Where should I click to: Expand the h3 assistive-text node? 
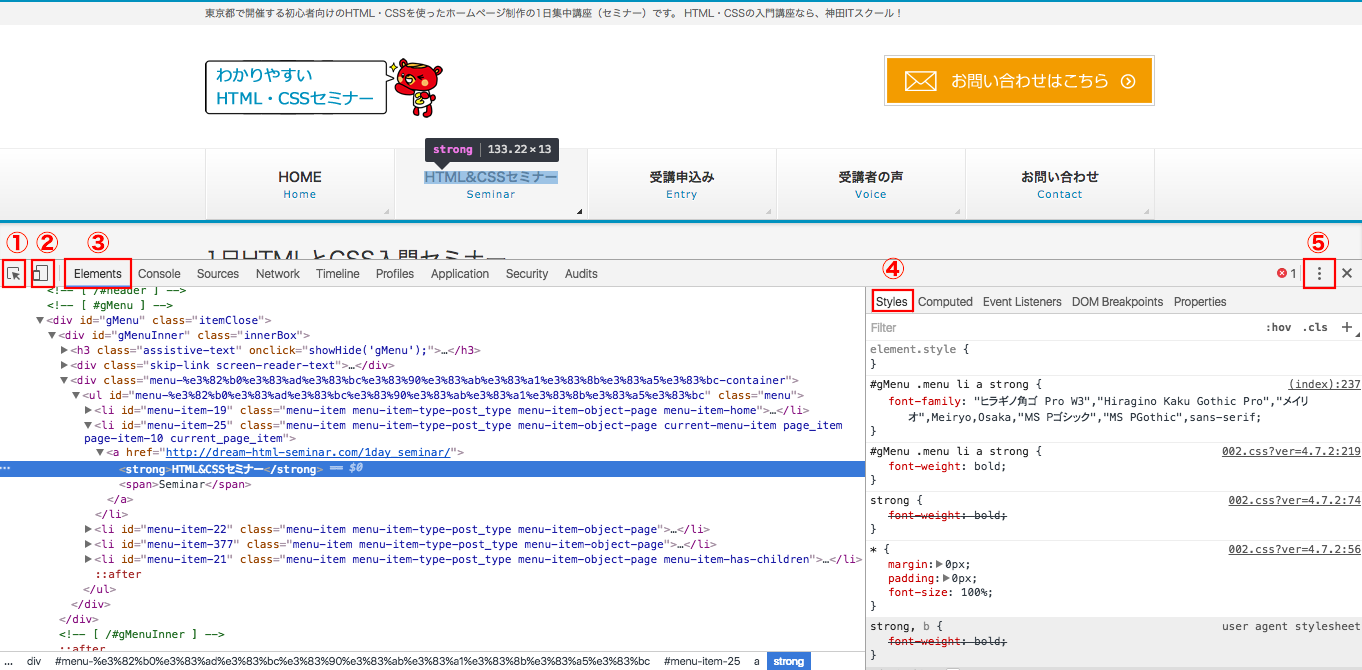click(x=64, y=350)
